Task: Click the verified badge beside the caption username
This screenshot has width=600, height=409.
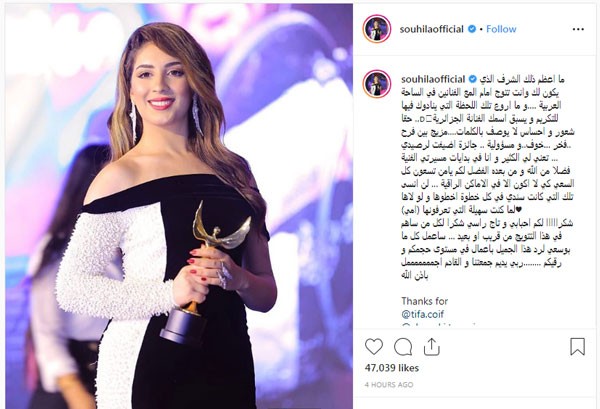Action: point(473,79)
